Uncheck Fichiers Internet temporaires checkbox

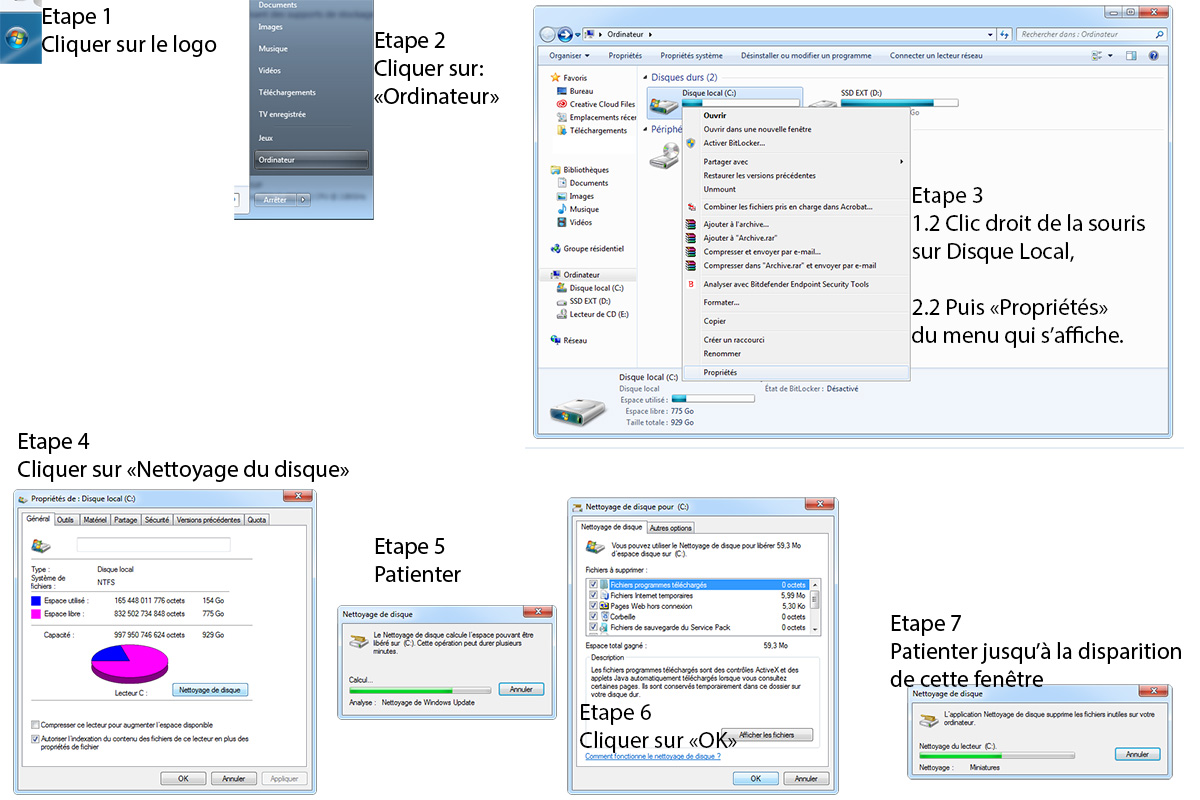click(594, 595)
